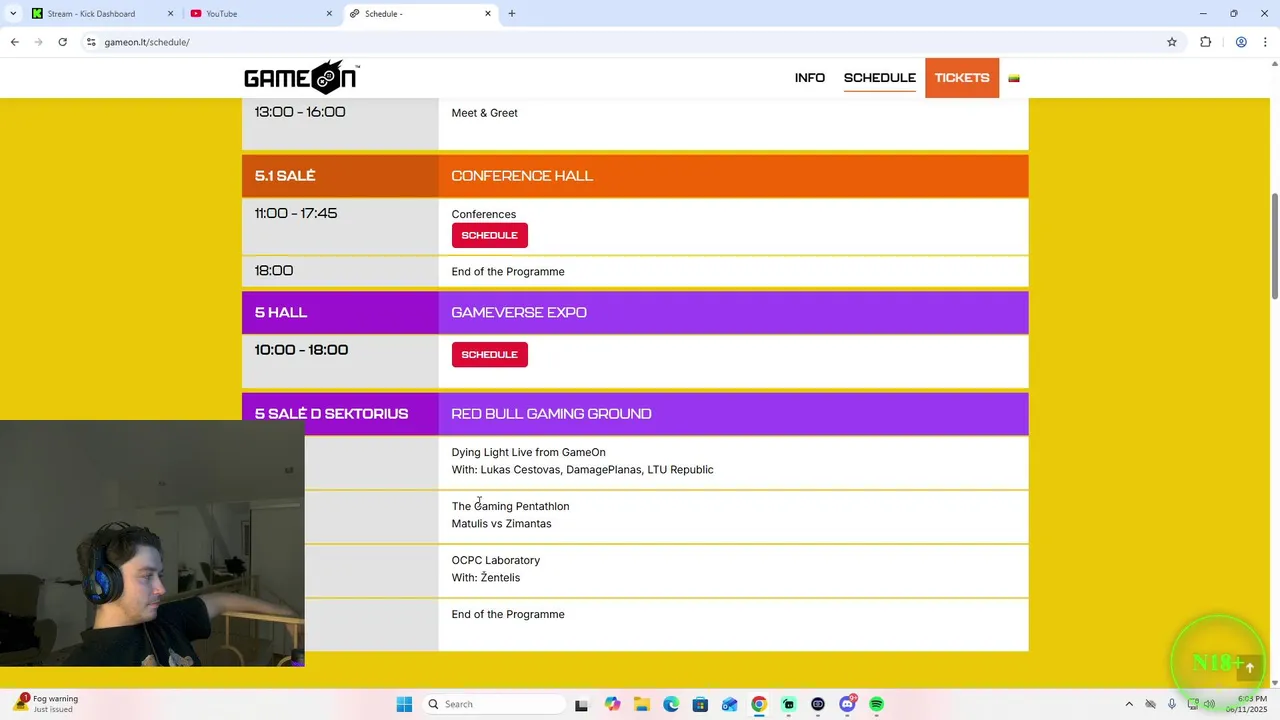Open Outlook mail from the taskbar
1280x720 pixels.
point(730,704)
